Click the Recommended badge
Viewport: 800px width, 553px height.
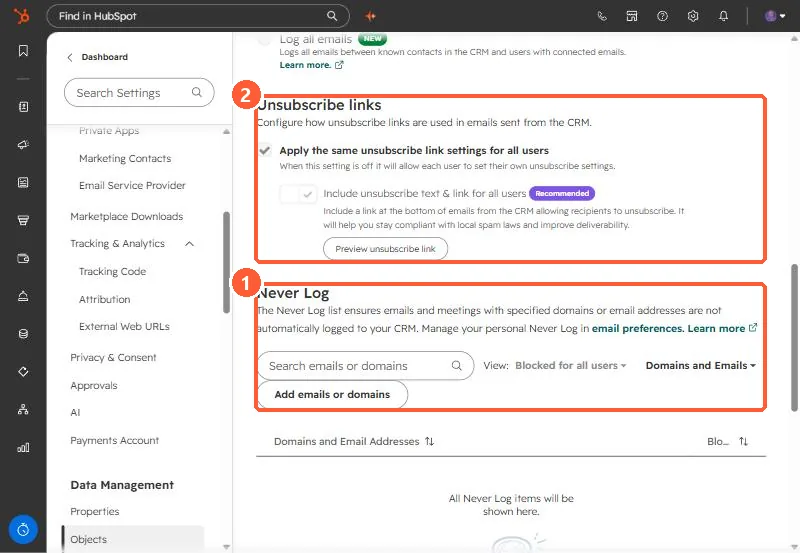(x=562, y=193)
